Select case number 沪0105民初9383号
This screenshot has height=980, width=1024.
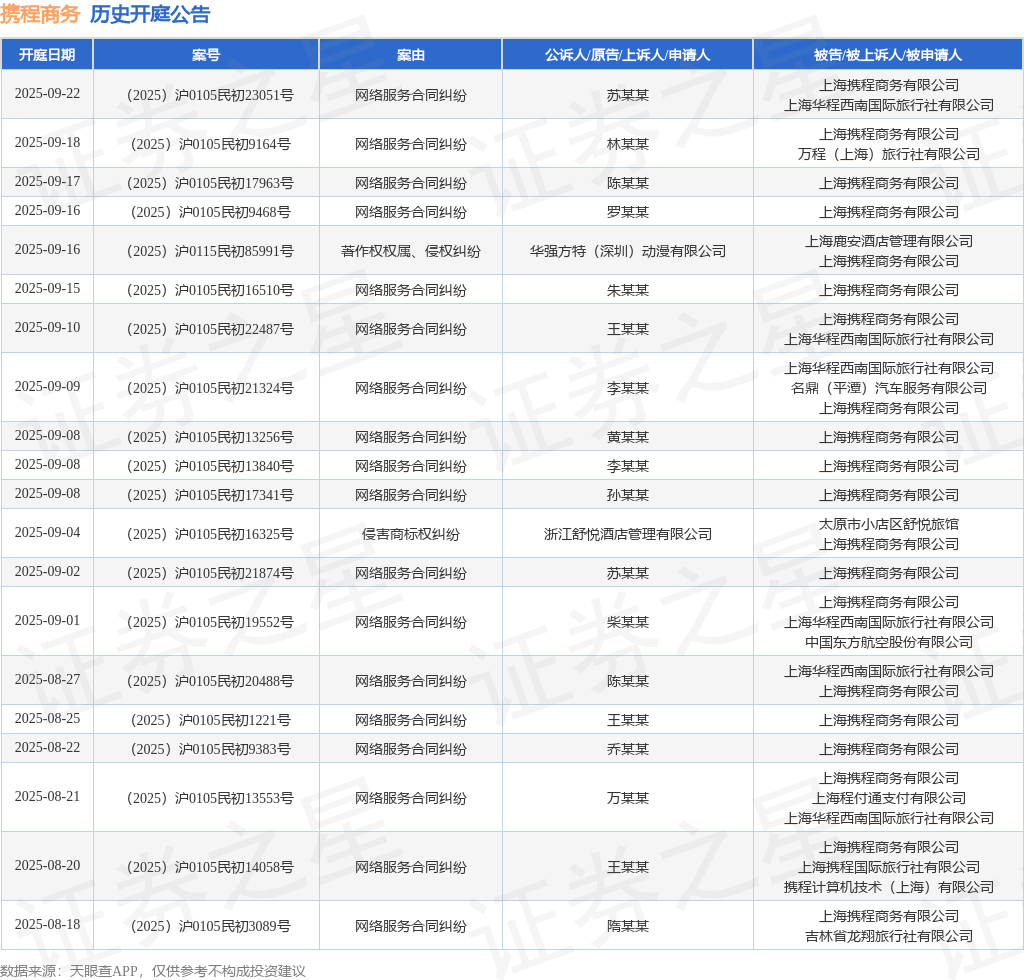(x=210, y=749)
